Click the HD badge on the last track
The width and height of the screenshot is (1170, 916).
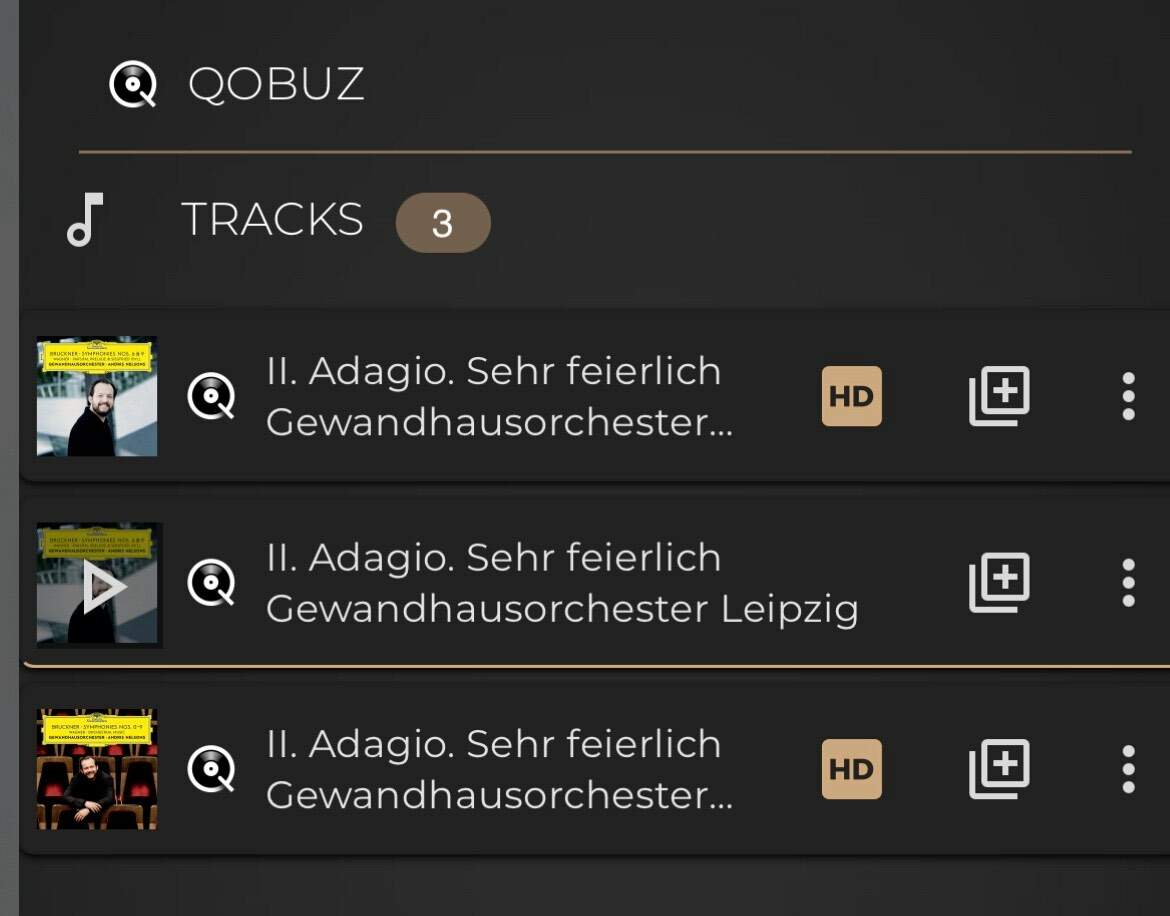click(x=851, y=769)
